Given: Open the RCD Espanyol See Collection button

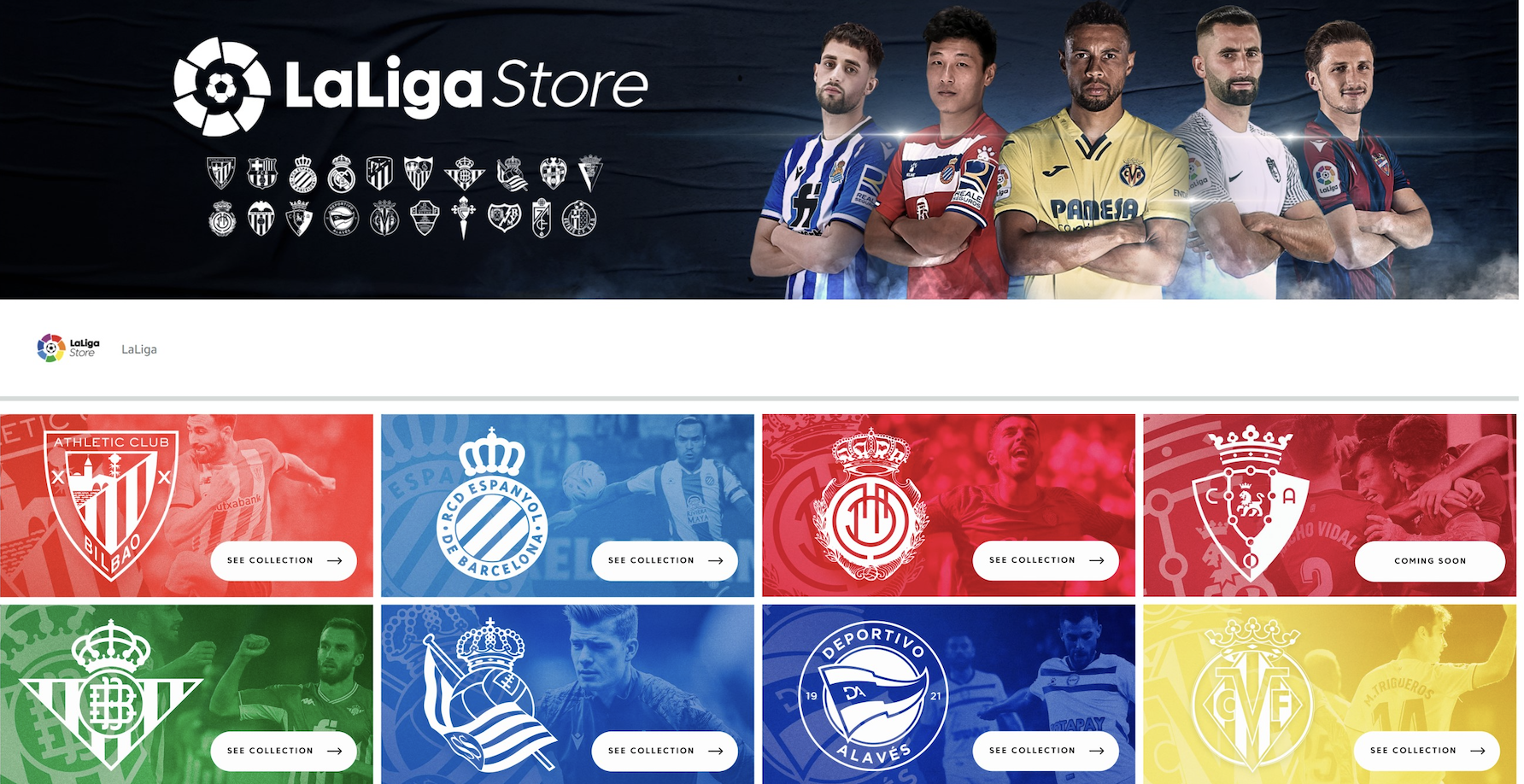Looking at the screenshot, I should [665, 560].
